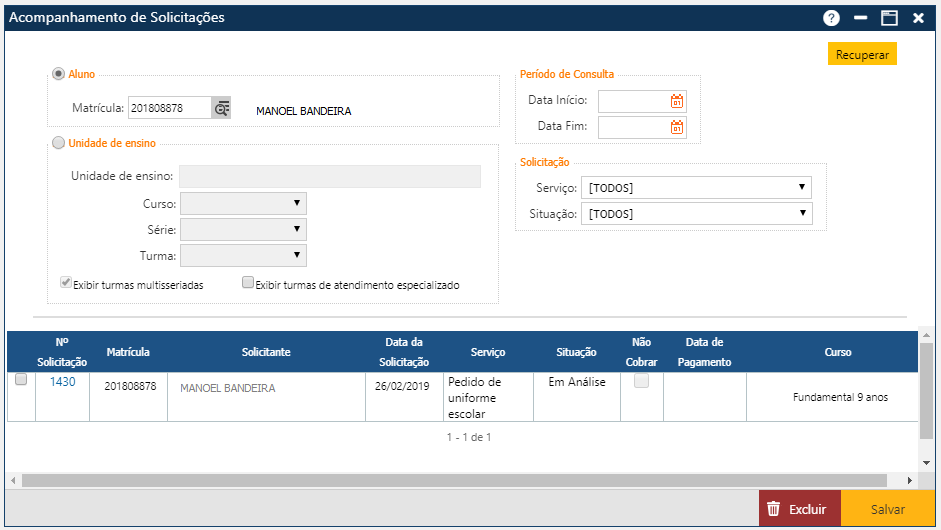
Task: Click the Matrícula input field
Action: (x=170, y=108)
